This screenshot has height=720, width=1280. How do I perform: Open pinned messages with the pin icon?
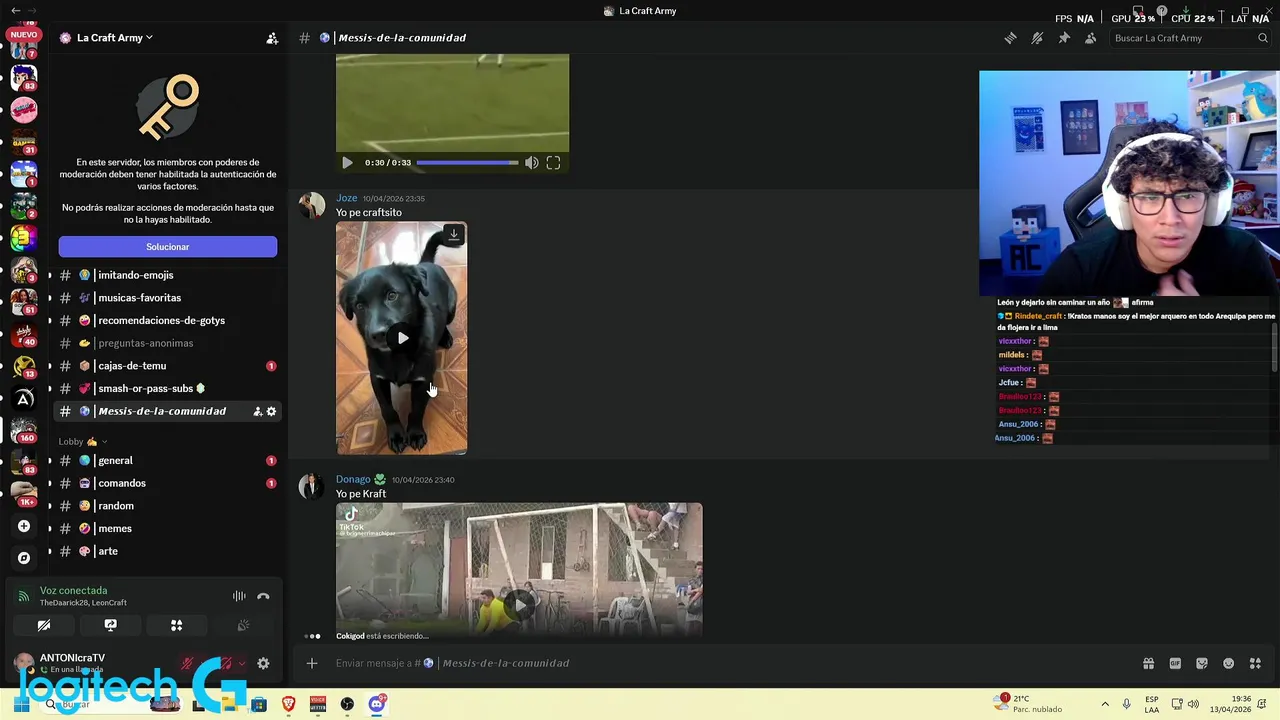(x=1064, y=38)
